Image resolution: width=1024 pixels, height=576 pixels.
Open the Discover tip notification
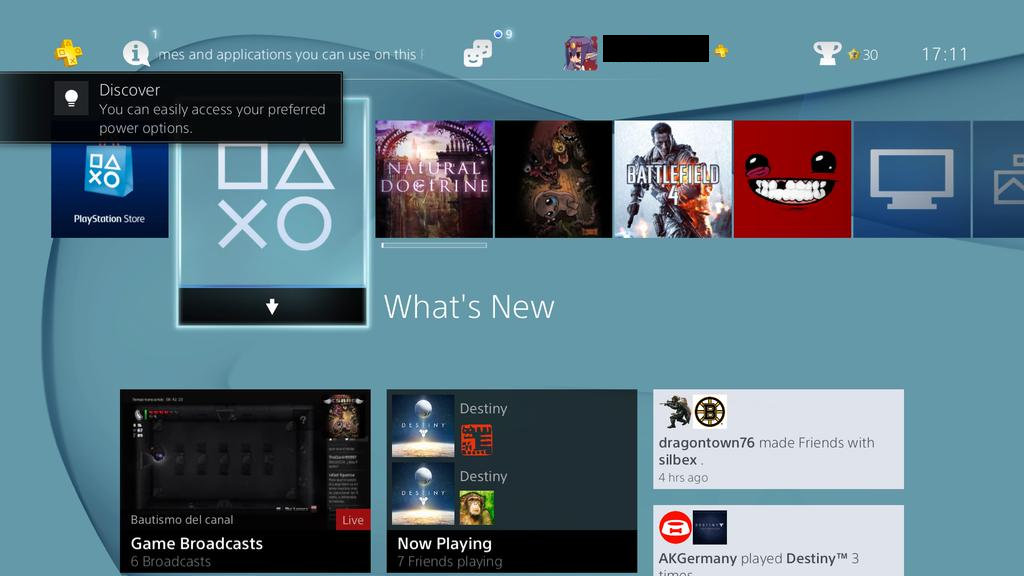pyautogui.click(x=171, y=108)
